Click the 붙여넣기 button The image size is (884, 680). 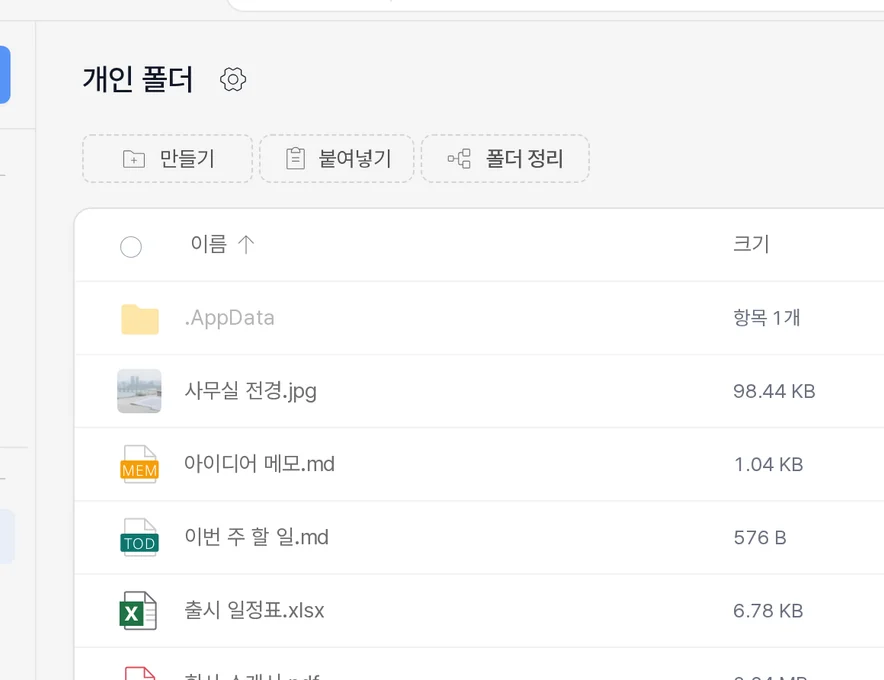337,159
